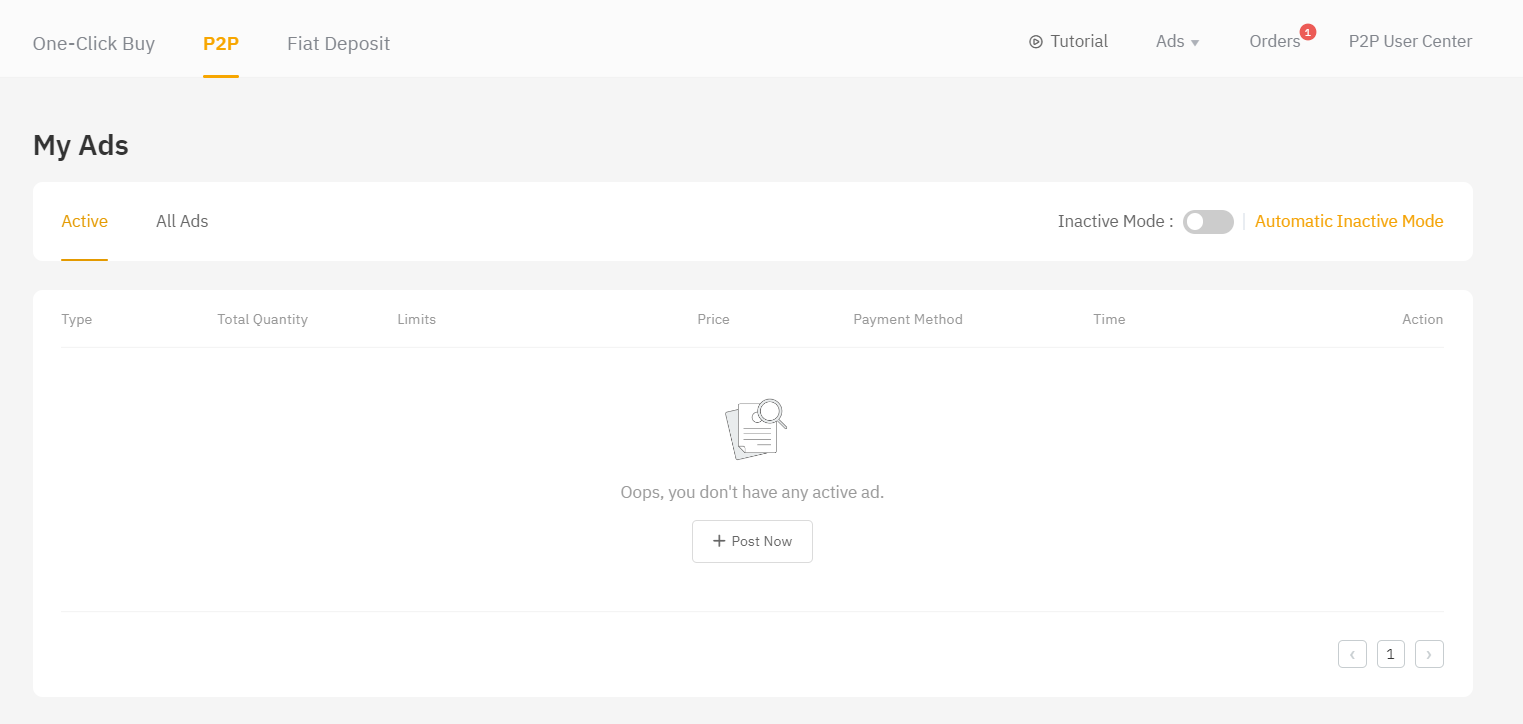
Task: Click the empty-state document magnifier illustration
Action: click(x=756, y=429)
